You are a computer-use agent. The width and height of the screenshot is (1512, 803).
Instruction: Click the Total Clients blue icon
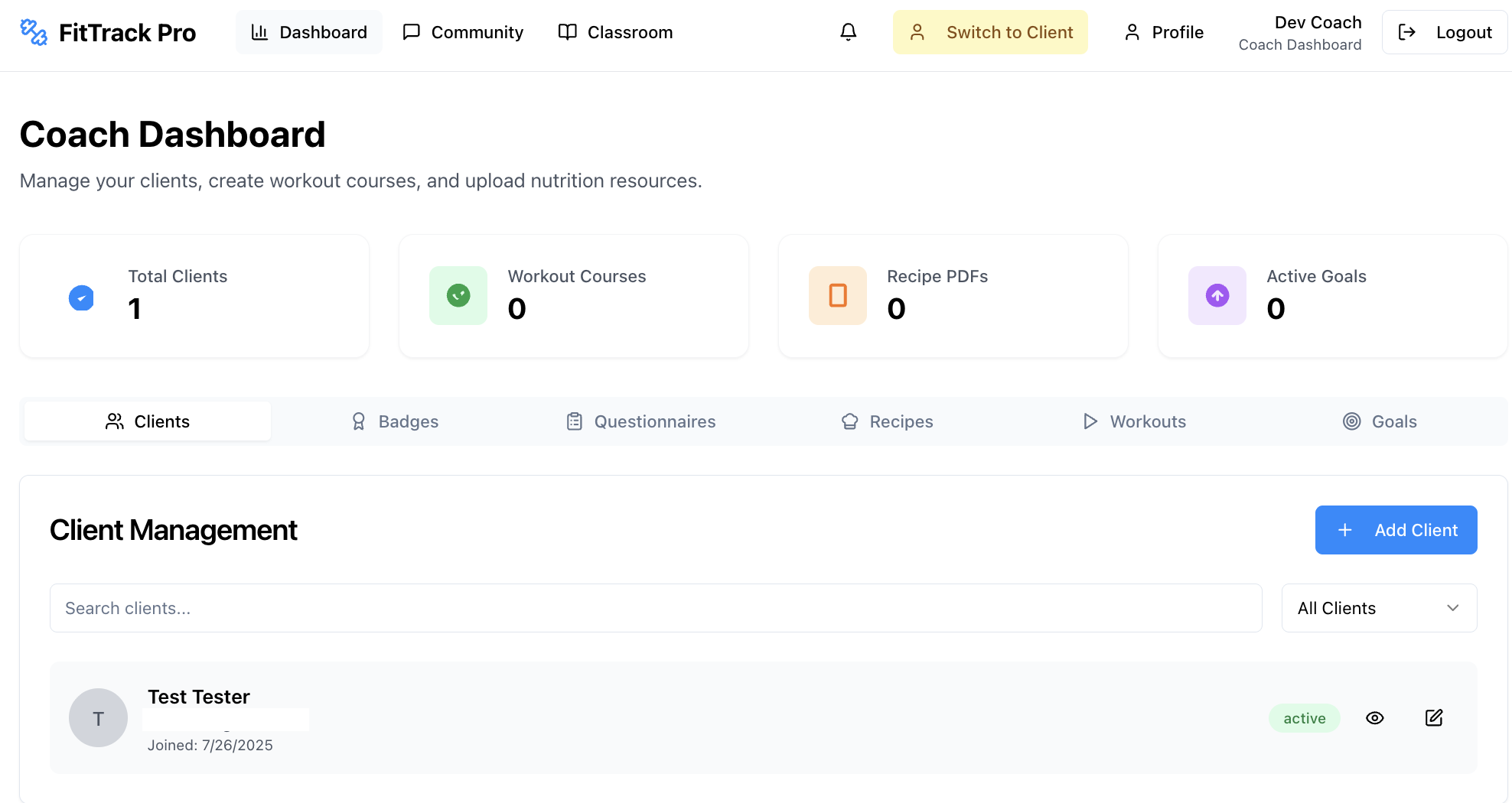click(81, 297)
